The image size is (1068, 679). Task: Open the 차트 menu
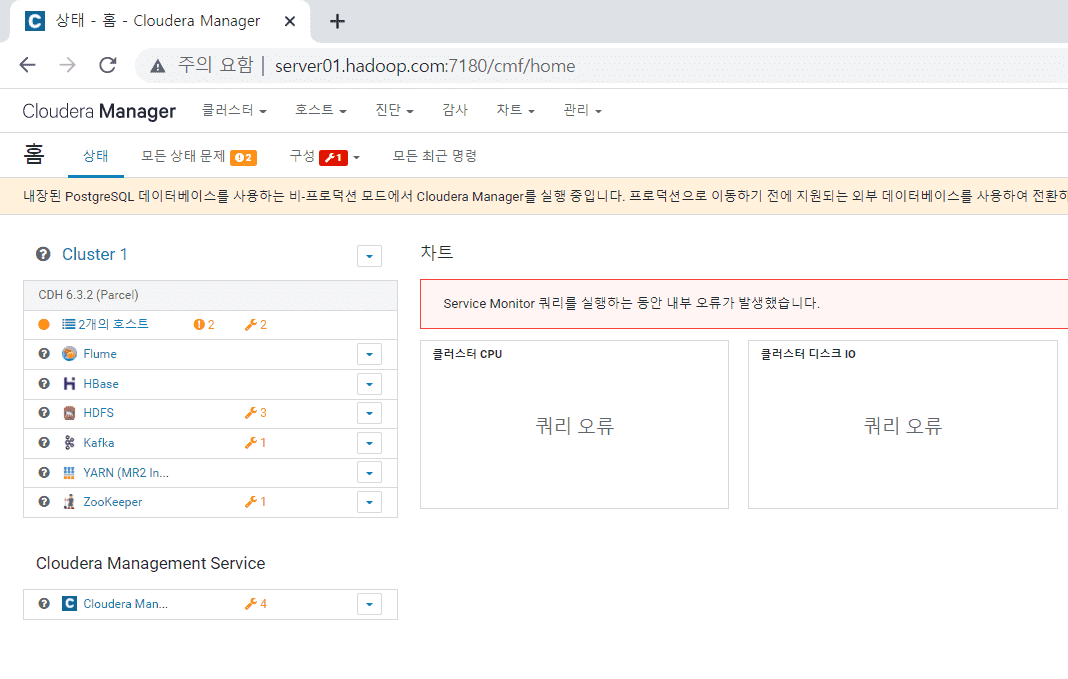click(515, 110)
